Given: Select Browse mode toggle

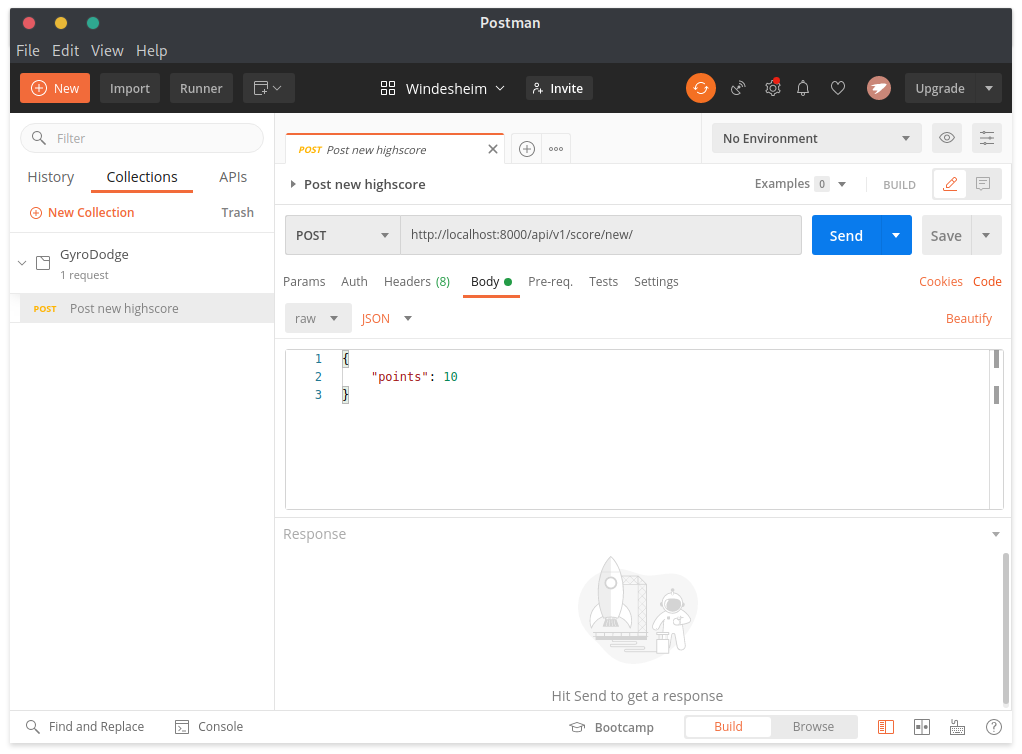Looking at the screenshot, I should pos(813,727).
